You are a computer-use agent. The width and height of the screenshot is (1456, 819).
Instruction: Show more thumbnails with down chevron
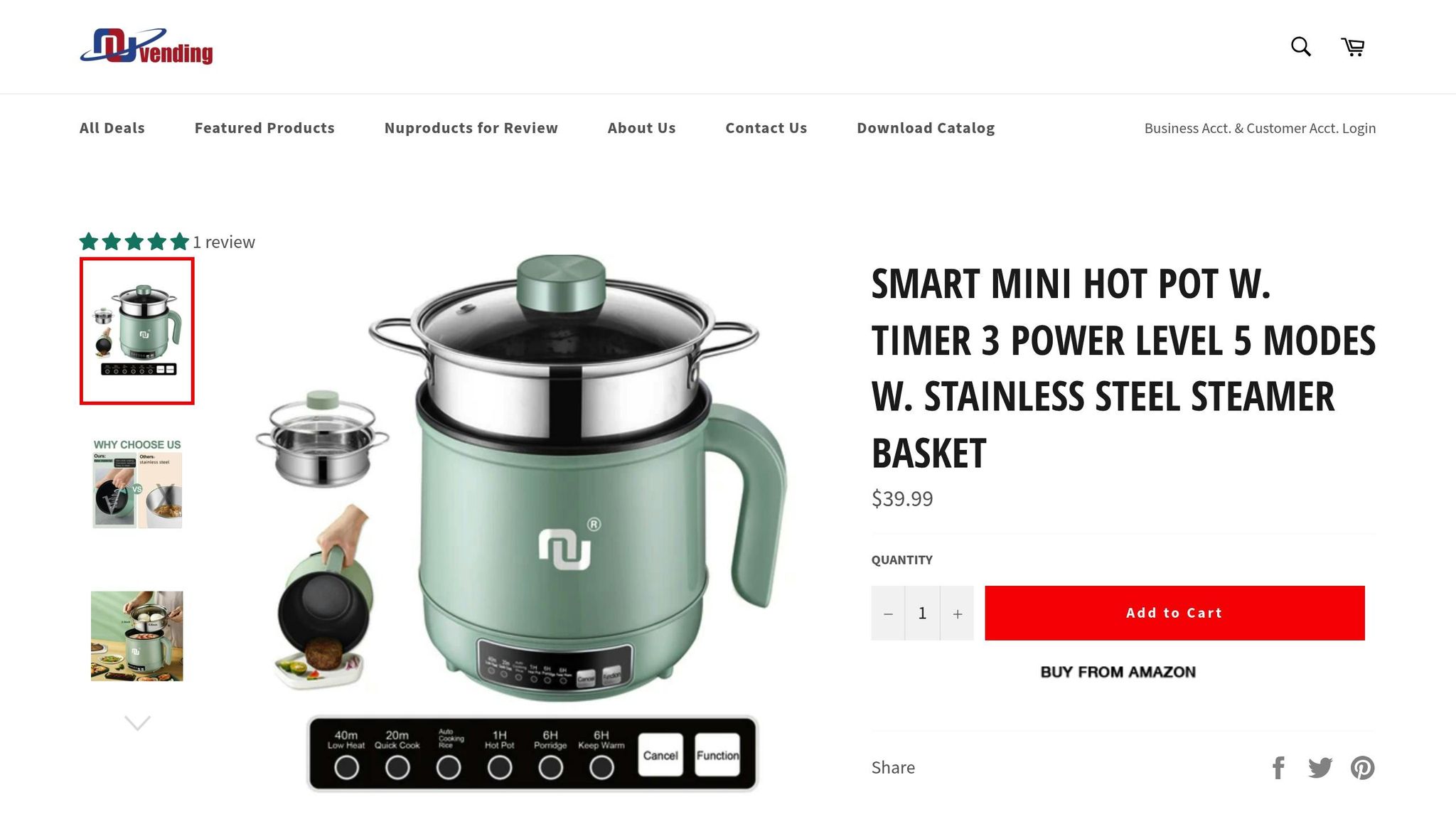click(137, 723)
